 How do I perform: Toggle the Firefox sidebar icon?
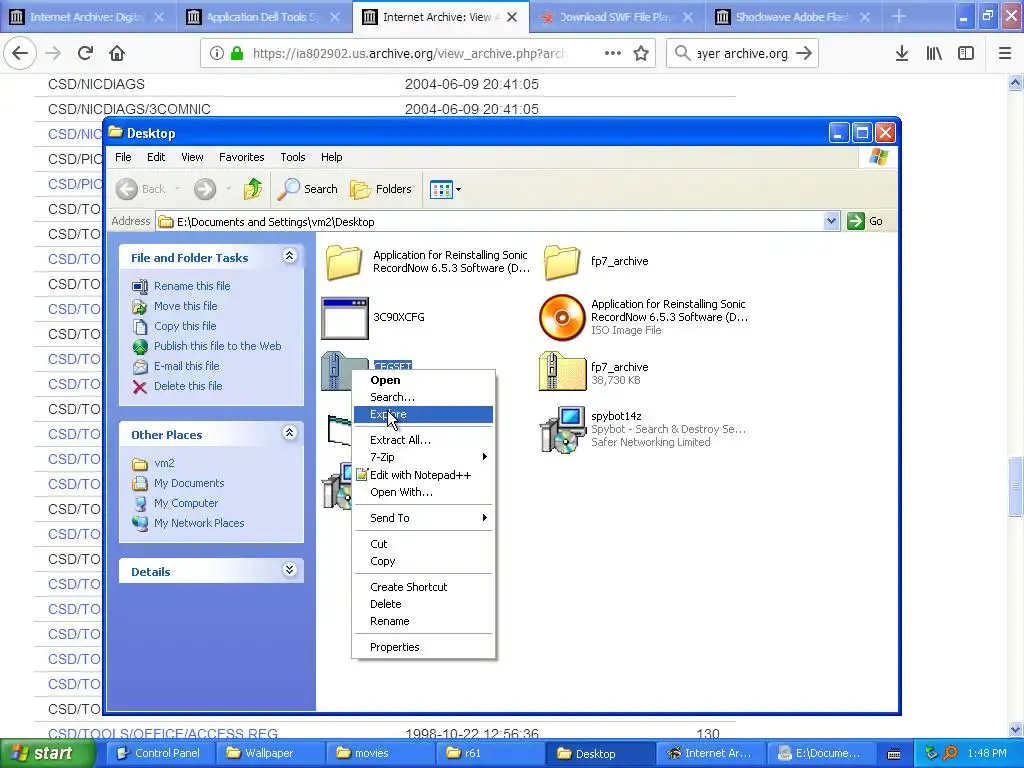tap(966, 54)
